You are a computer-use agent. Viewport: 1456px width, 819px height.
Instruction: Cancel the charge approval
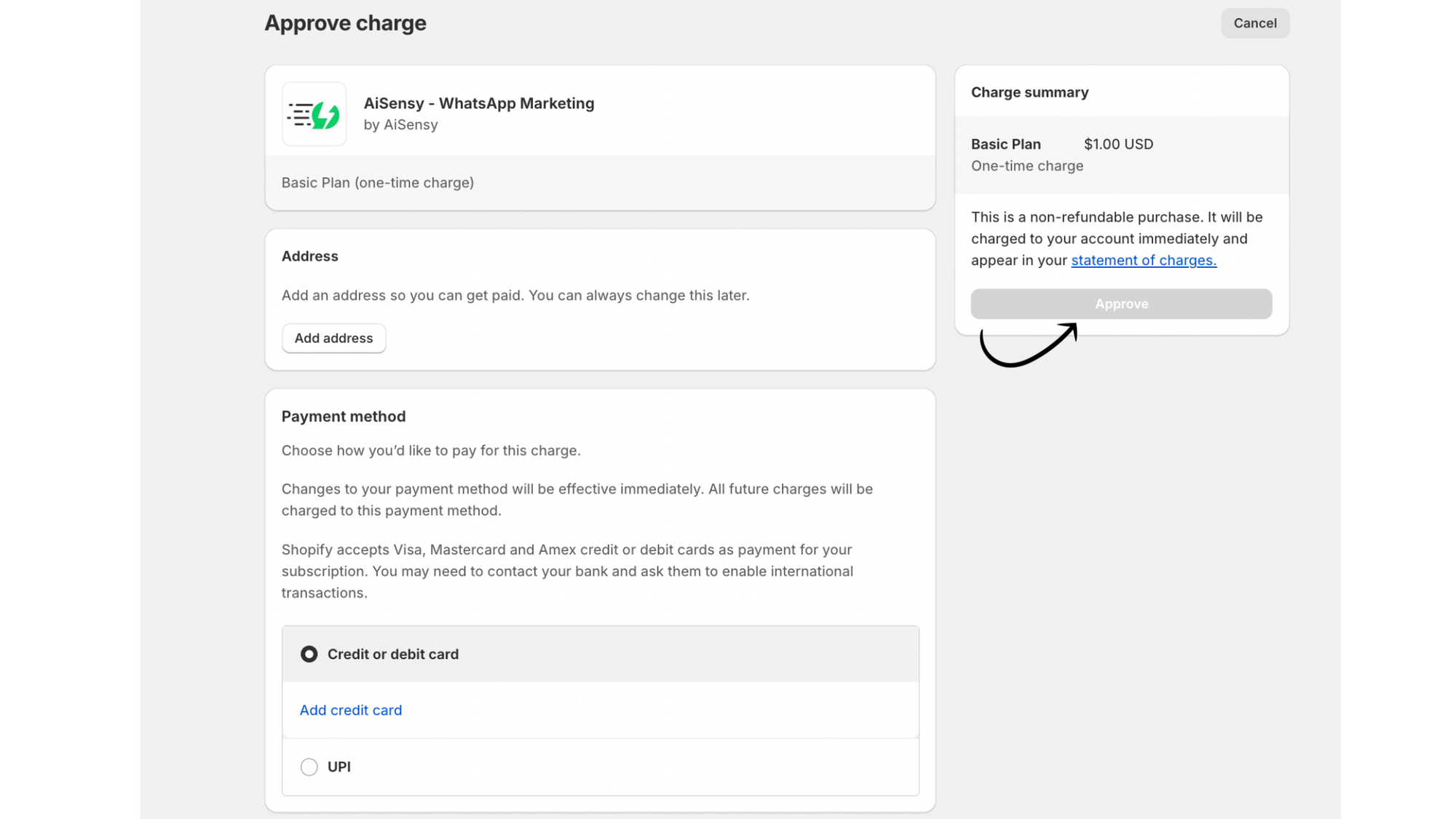[1254, 23]
